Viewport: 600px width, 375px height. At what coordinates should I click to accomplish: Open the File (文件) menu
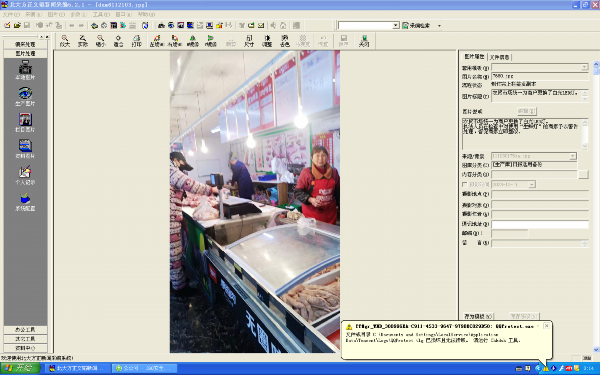(x=11, y=15)
